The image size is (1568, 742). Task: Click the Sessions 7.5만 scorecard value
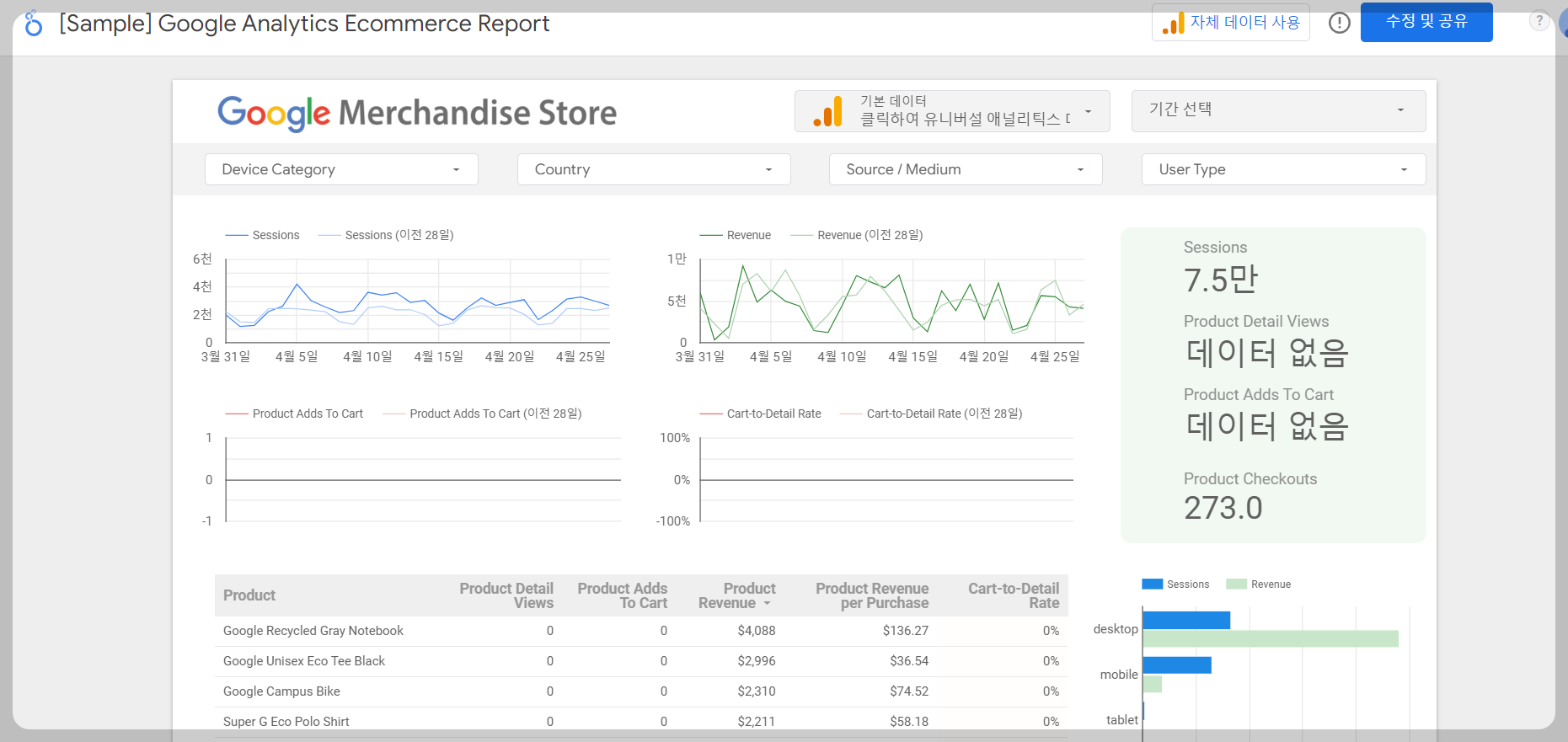(1220, 280)
